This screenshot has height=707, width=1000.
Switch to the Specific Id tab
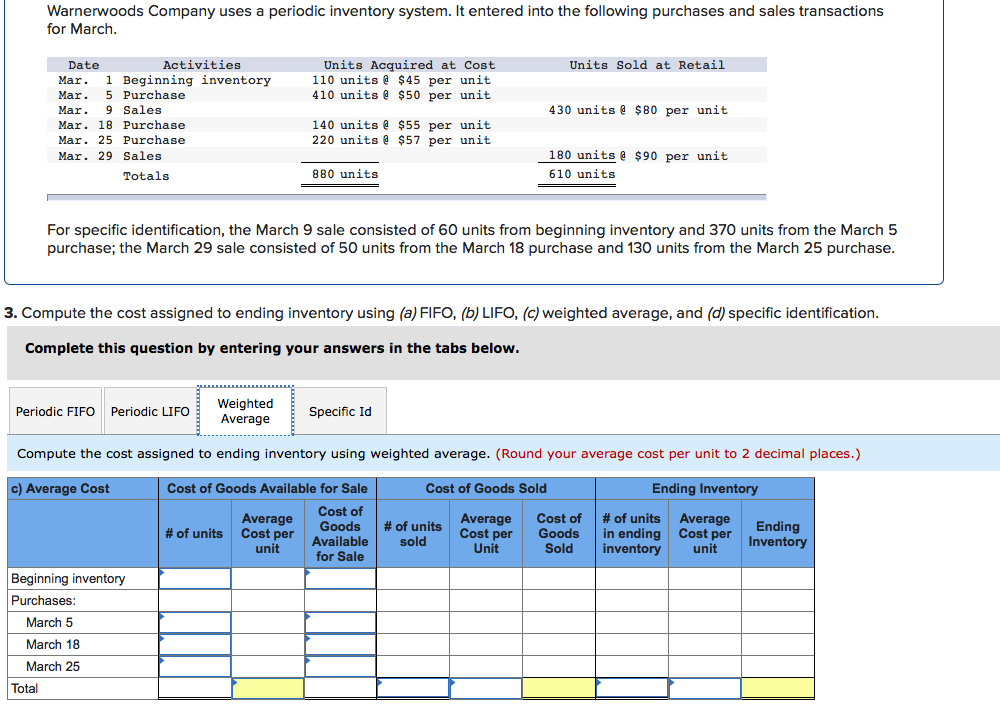coord(340,410)
